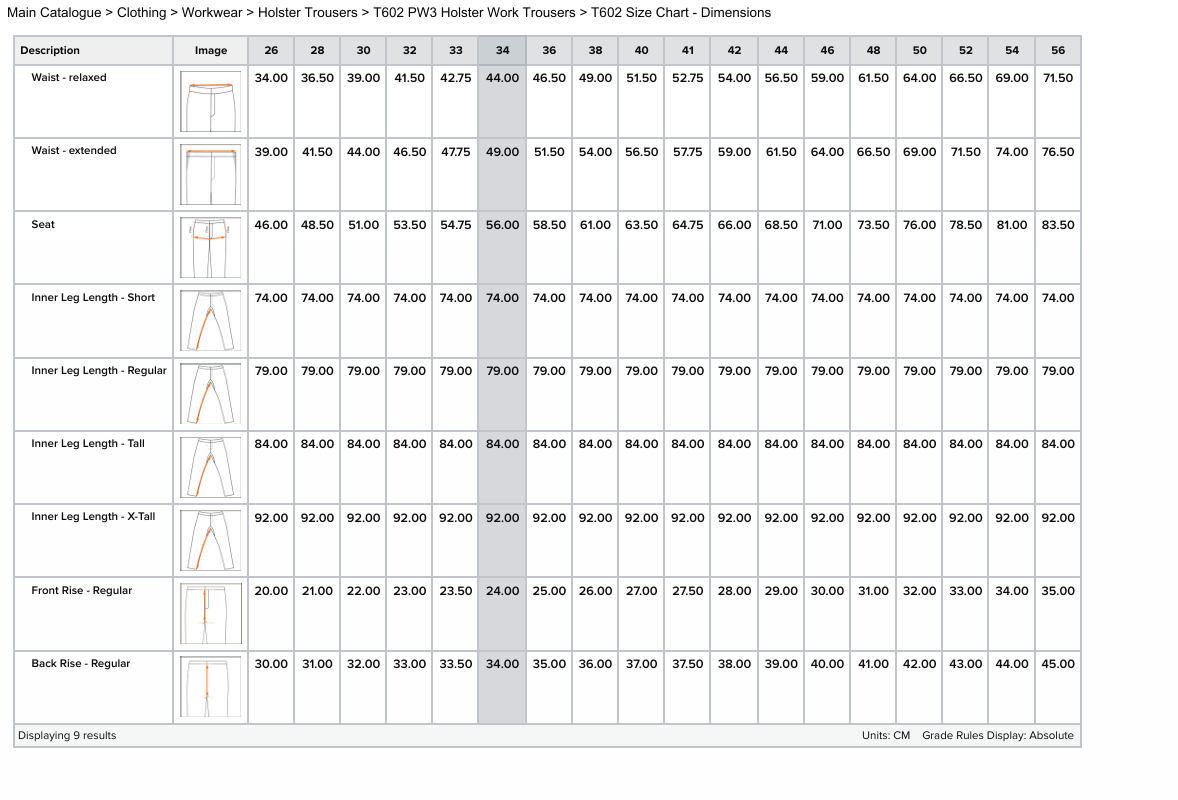The width and height of the screenshot is (1178, 800).
Task: Select size 41 column header
Action: 687,50
